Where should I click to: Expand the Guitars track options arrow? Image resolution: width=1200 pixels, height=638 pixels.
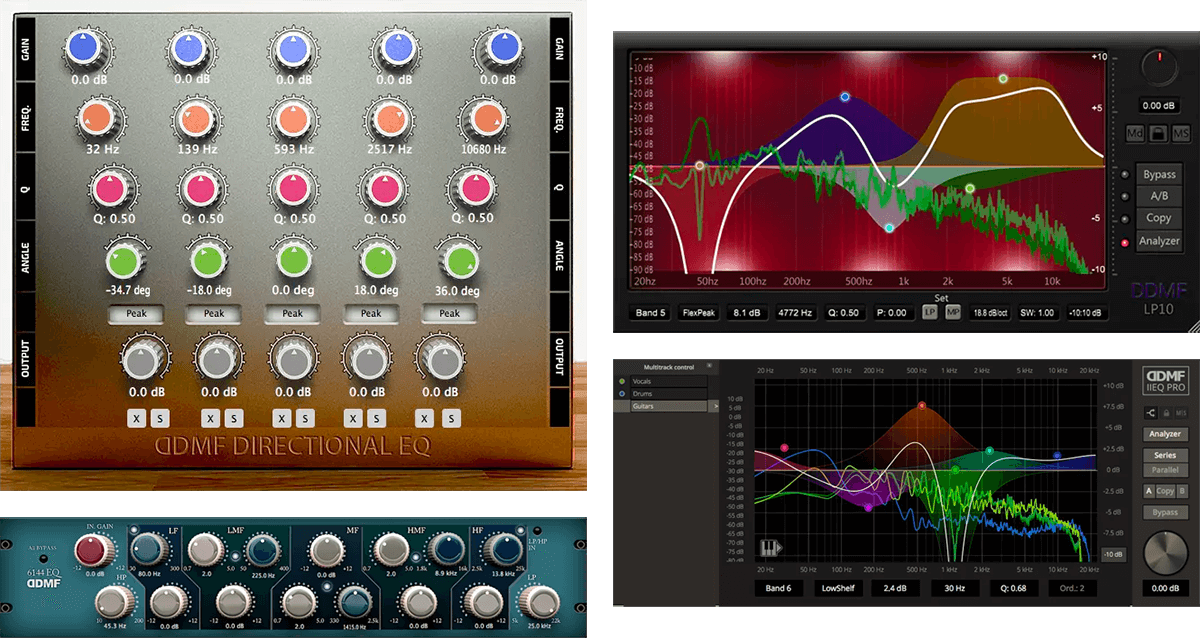click(716, 406)
